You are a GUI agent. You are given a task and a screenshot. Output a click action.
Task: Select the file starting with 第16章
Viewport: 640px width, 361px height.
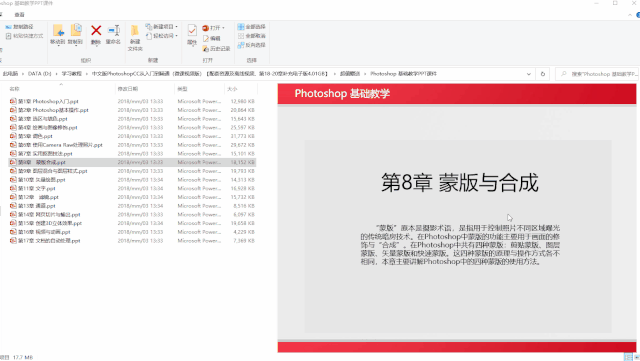[x=44, y=232]
